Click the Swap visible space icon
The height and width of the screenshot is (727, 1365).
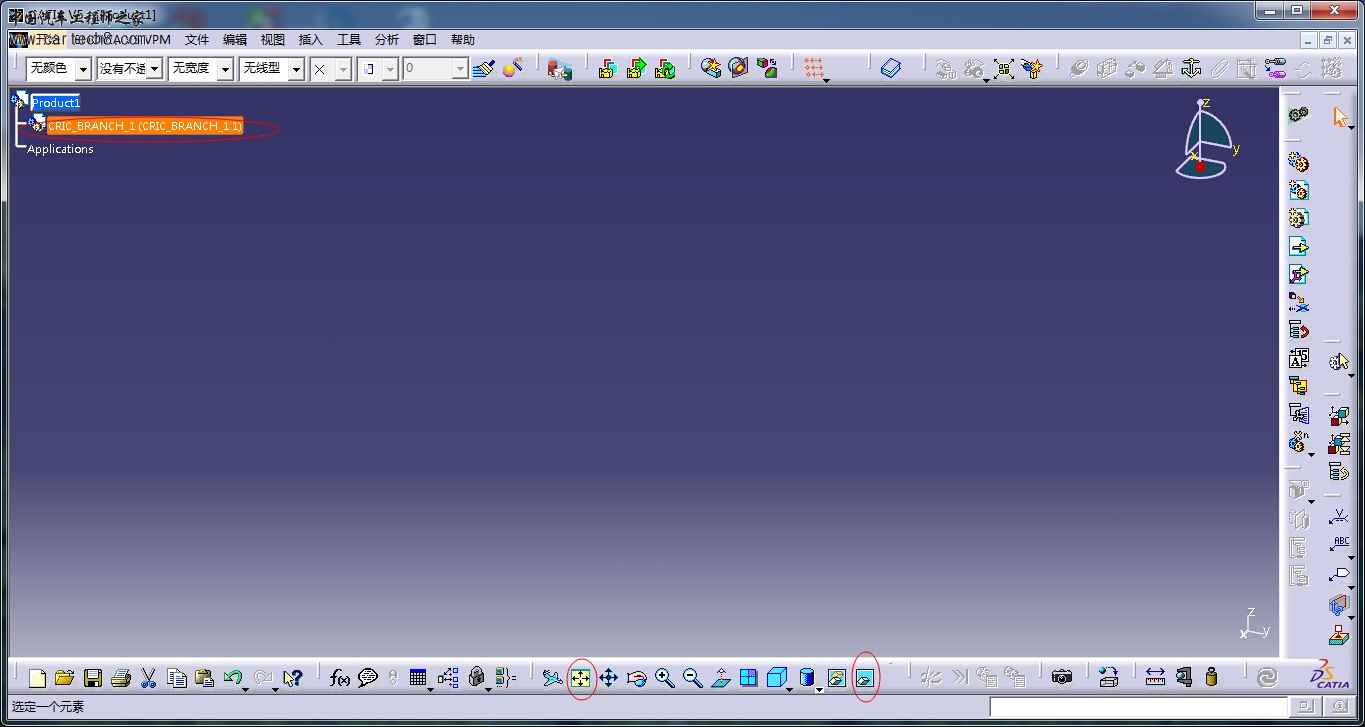click(x=865, y=678)
